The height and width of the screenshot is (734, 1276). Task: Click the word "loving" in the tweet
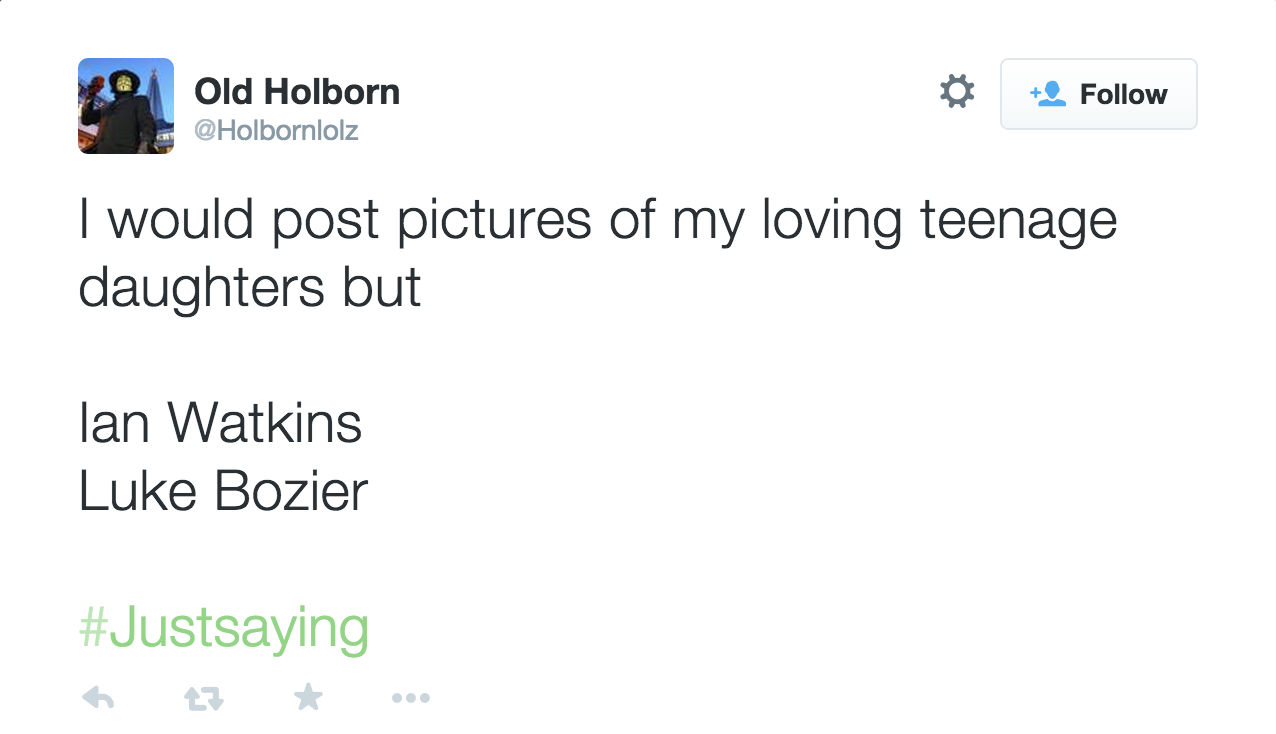click(831, 221)
